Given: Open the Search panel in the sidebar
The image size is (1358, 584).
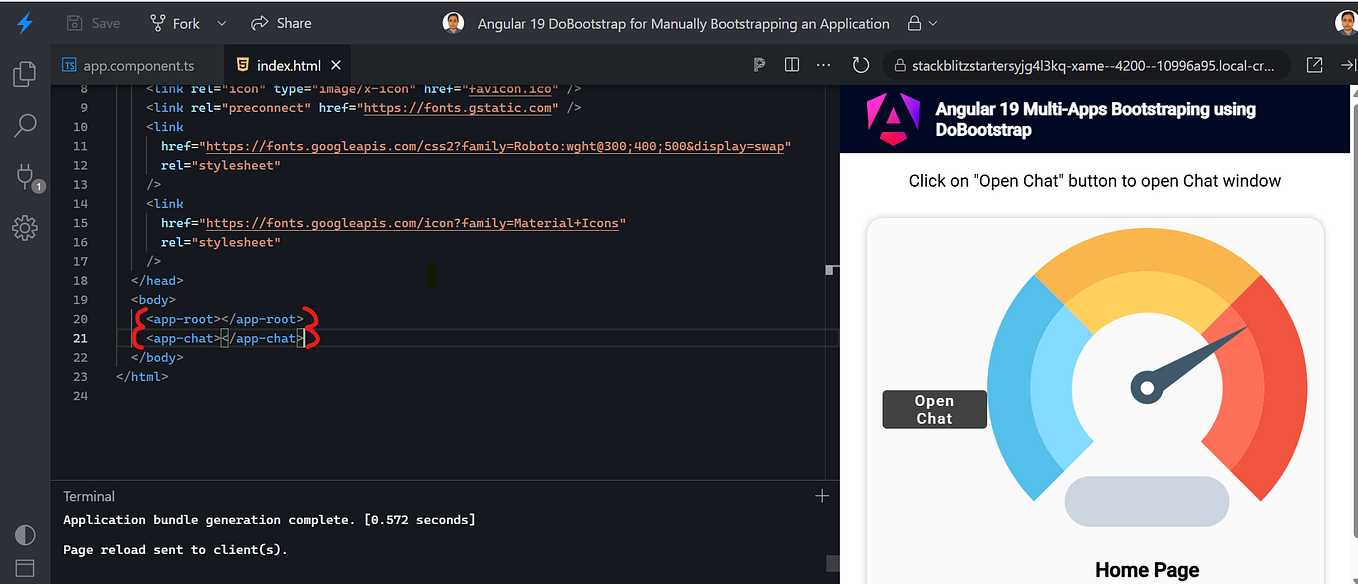Looking at the screenshot, I should click(x=24, y=125).
